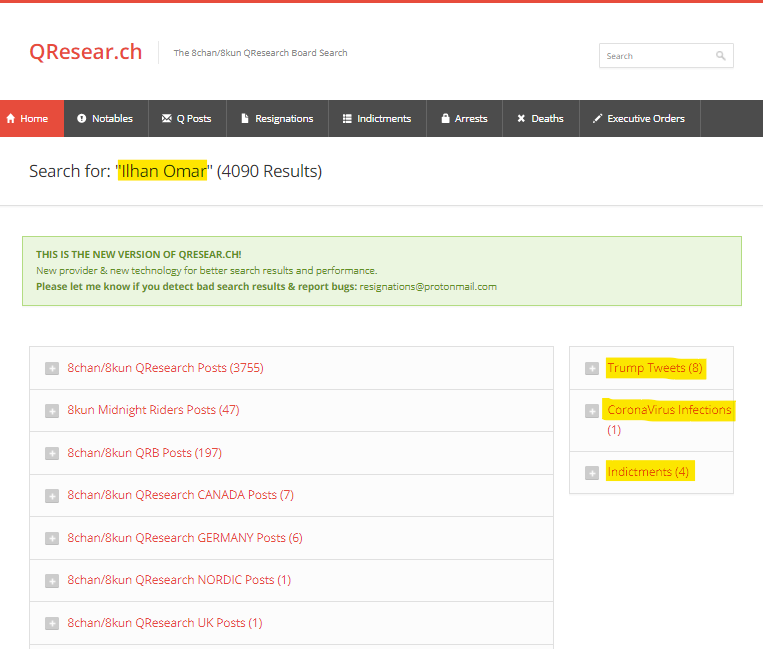Open 8chan/8kun QRB Posts (197) link
This screenshot has width=763, height=649.
coord(145,452)
